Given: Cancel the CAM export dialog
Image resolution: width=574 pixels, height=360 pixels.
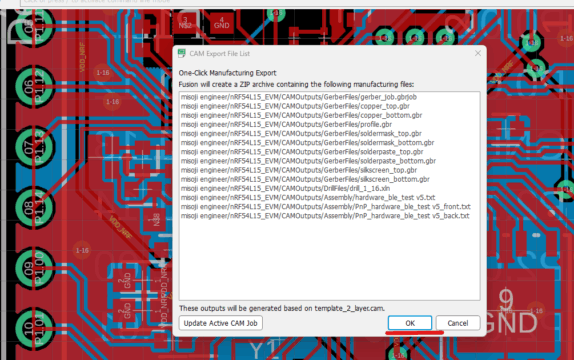Looking at the screenshot, I should 458,323.
